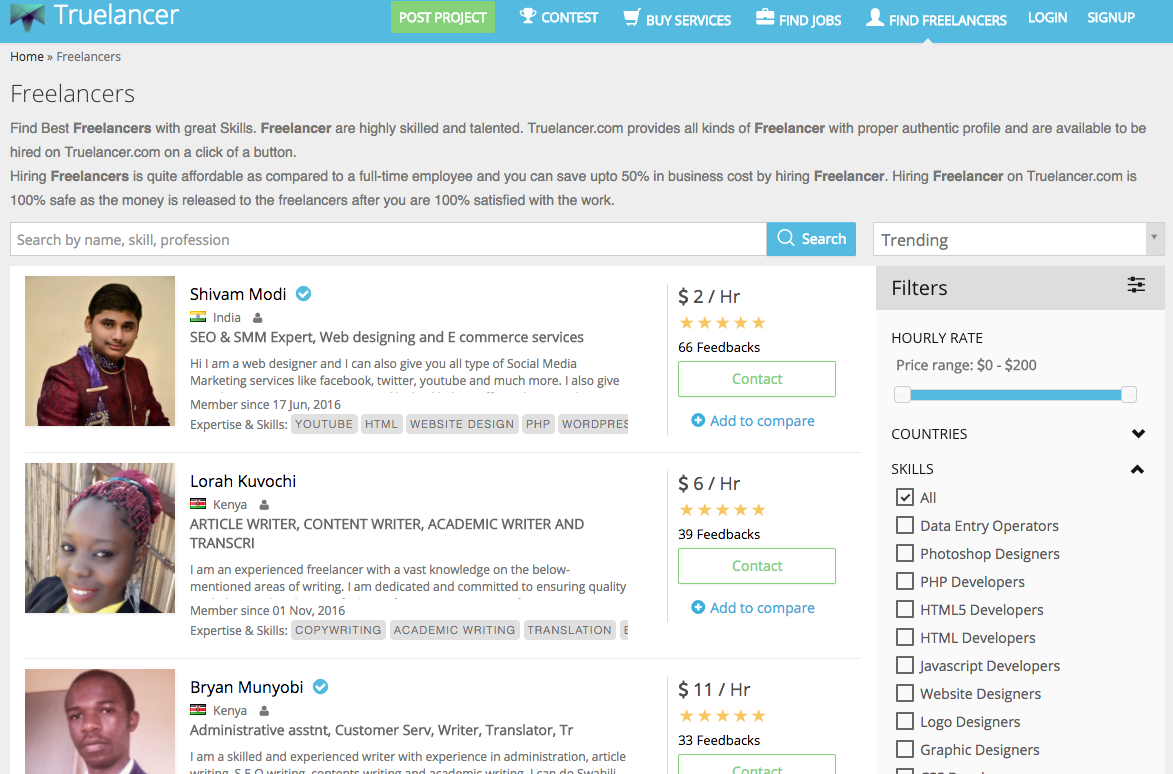Click Bryan Munyobi's profile photo
This screenshot has height=774, width=1173.
click(x=100, y=722)
